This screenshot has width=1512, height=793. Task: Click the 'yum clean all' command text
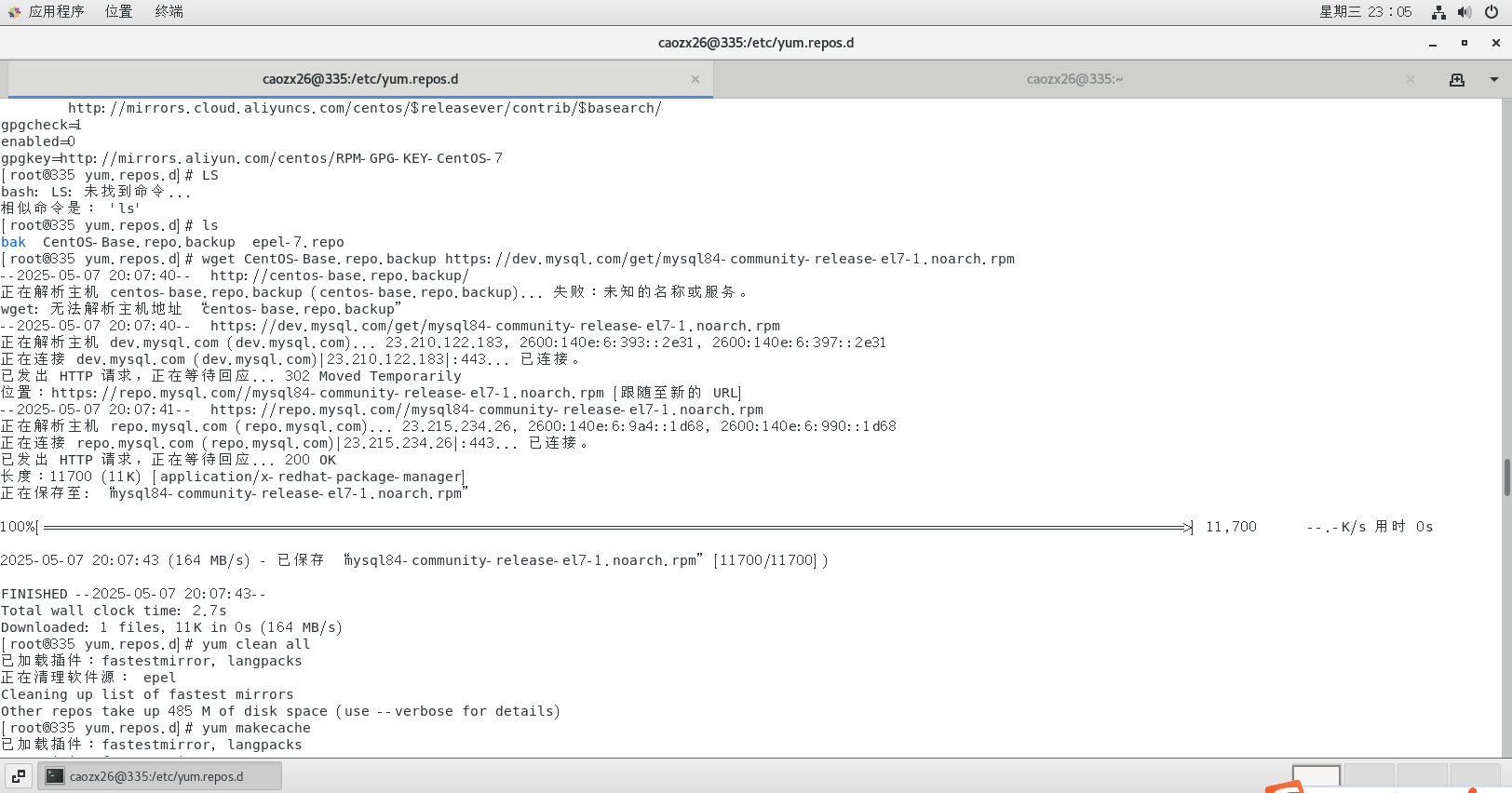tap(256, 644)
